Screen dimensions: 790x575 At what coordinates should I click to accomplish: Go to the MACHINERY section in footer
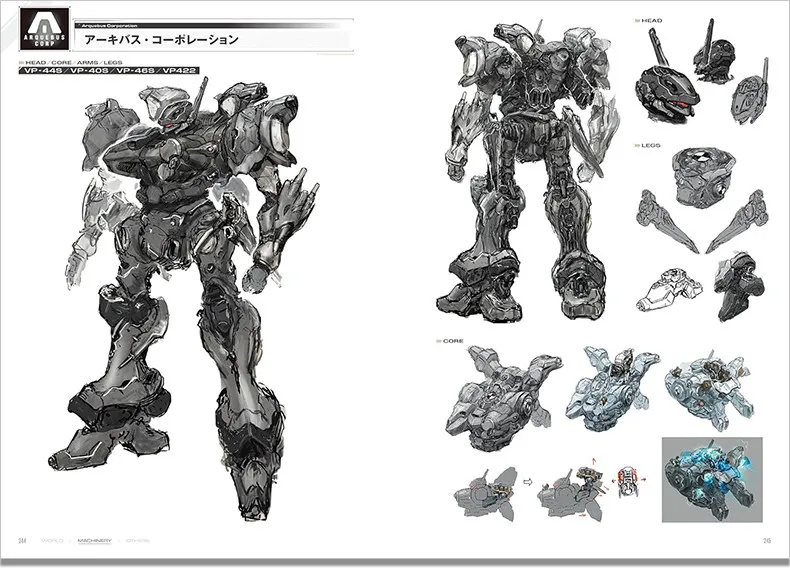tap(94, 541)
